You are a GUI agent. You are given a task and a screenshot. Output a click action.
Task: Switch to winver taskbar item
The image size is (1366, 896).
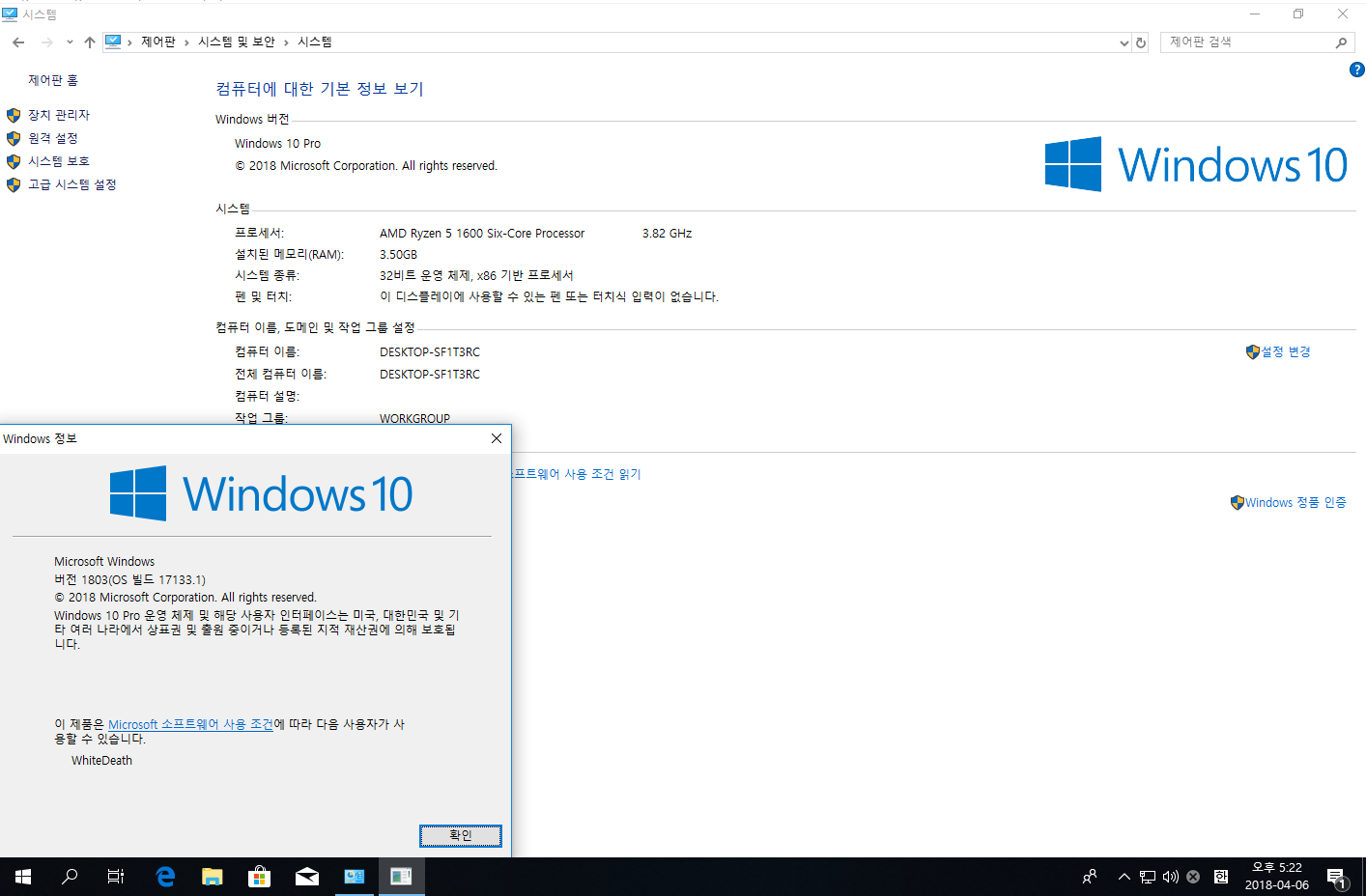coord(401,877)
